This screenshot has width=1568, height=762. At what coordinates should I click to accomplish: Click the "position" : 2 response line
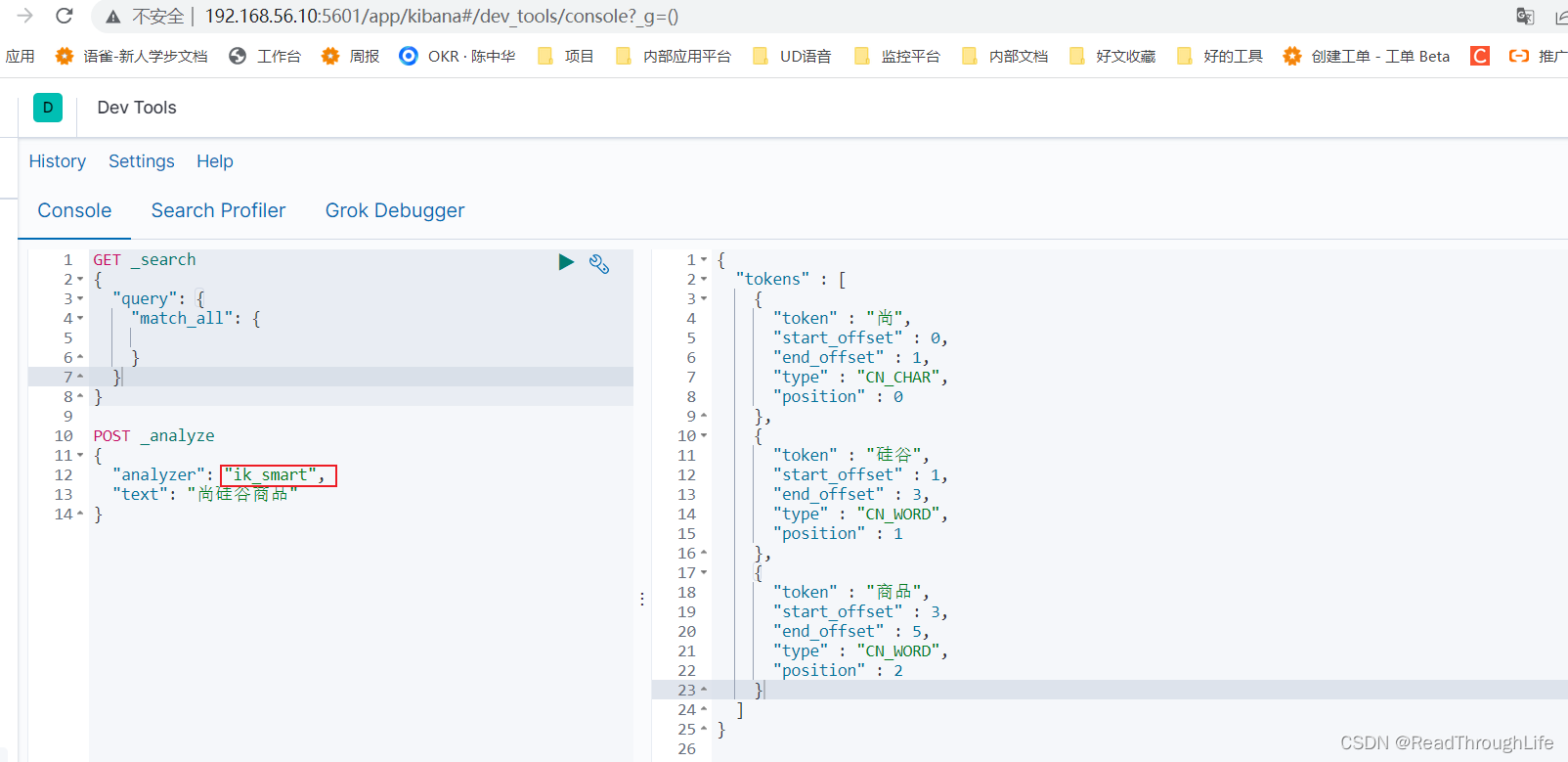(x=838, y=670)
